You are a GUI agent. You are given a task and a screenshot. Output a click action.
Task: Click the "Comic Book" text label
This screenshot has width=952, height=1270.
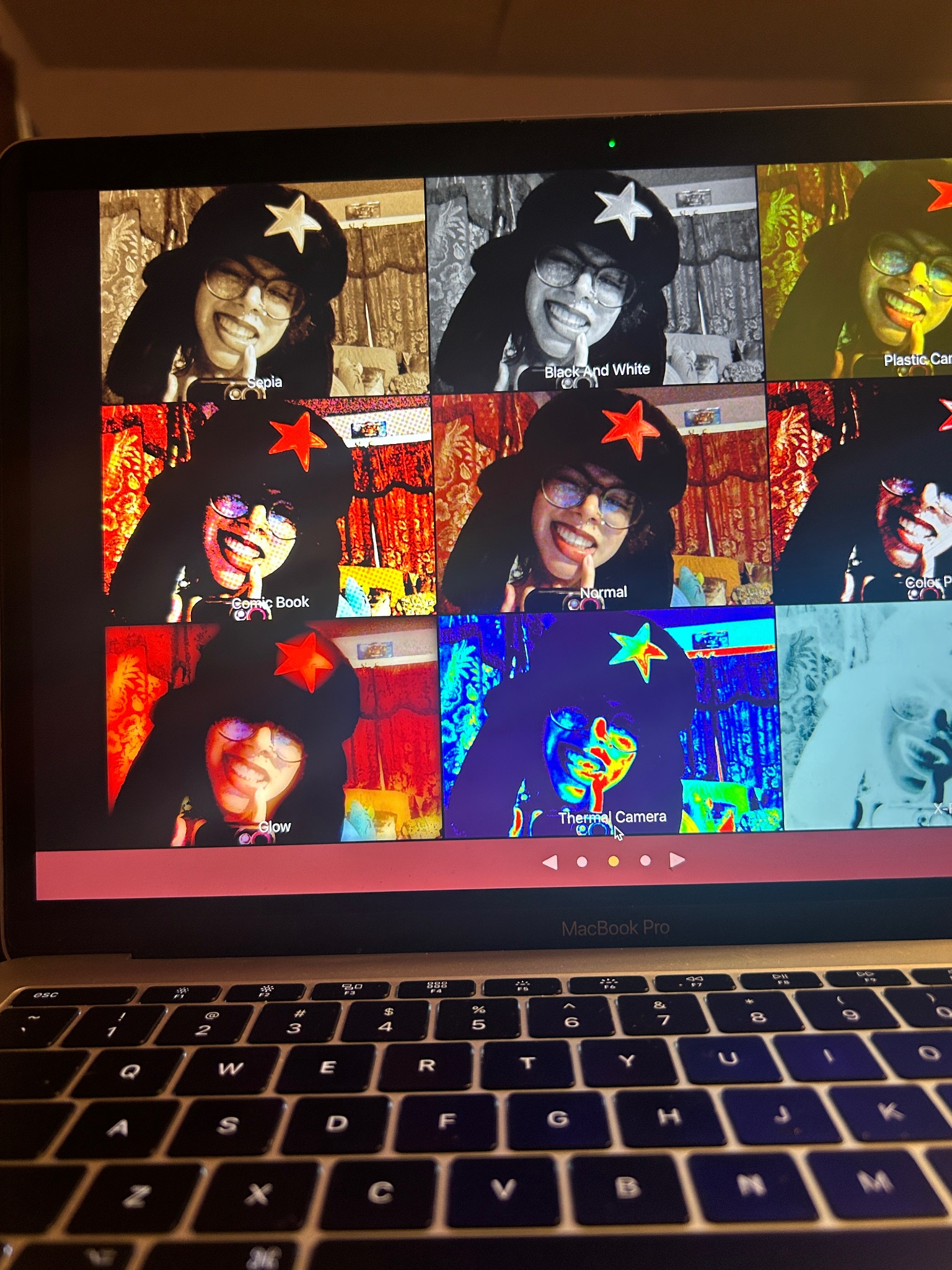(x=271, y=603)
